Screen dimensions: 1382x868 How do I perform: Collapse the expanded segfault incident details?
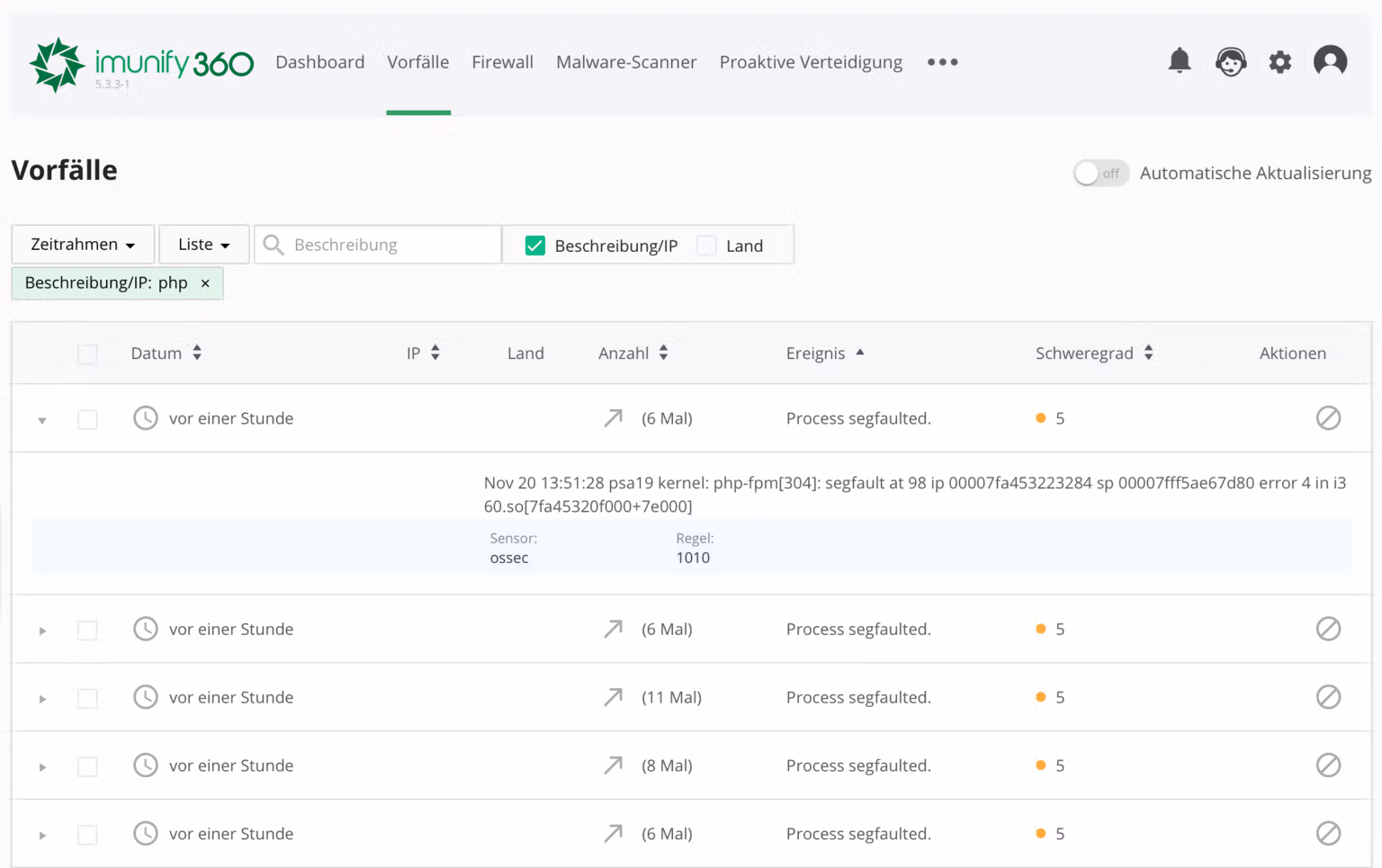[41, 419]
